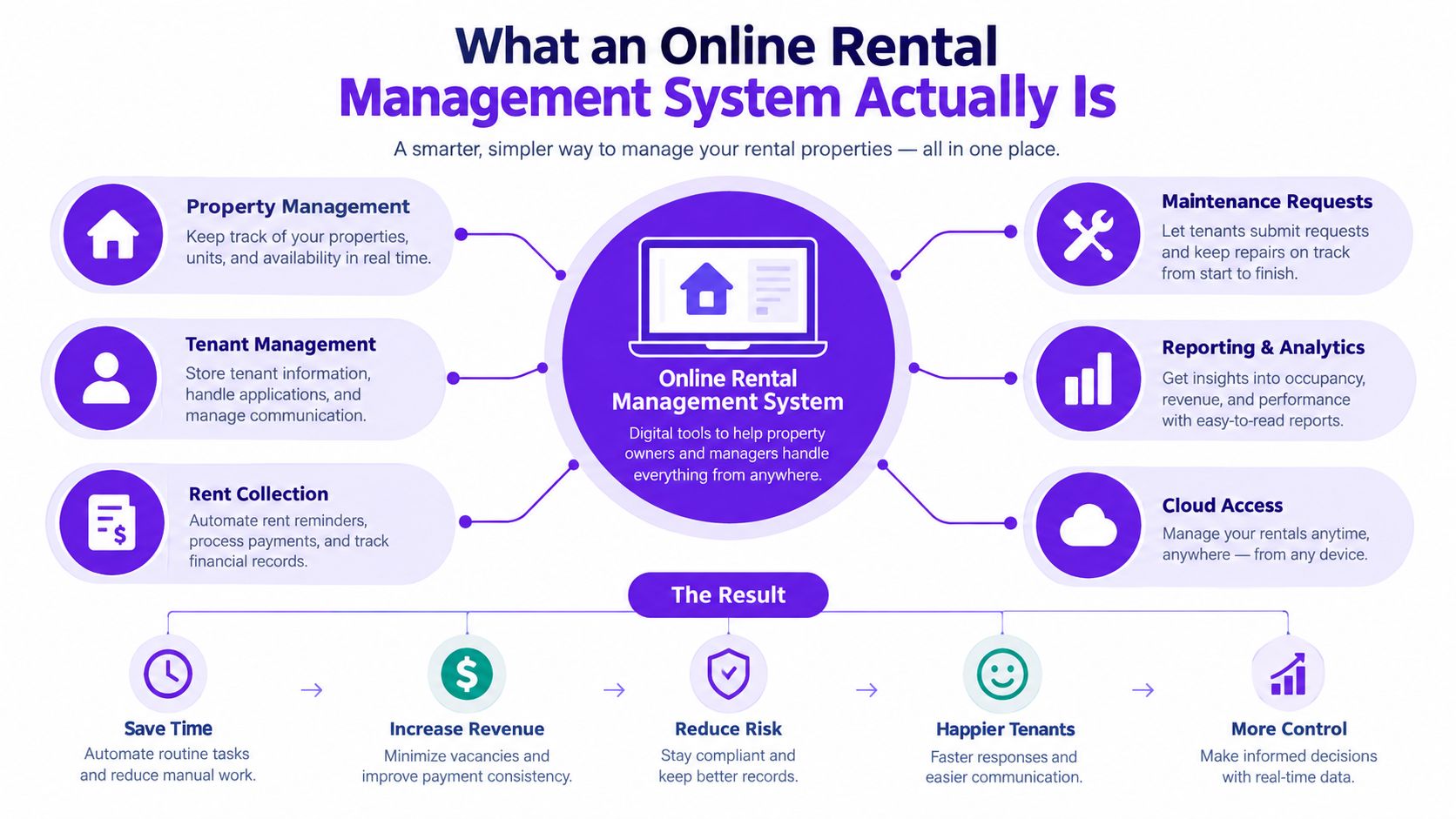Click the "Let tenants submit requests" description
Screen dimensions: 1456x819
pos(1265,252)
